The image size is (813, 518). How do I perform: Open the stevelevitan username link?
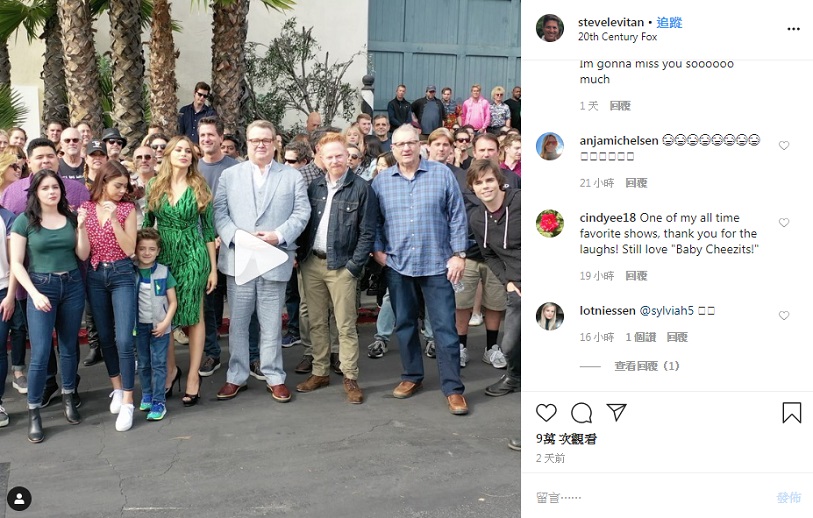[x=611, y=22]
